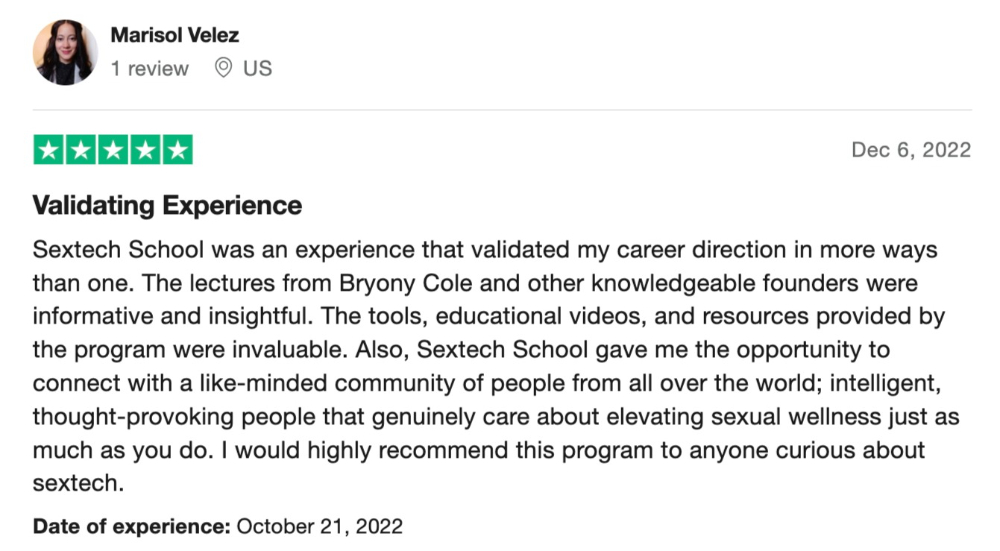The height and width of the screenshot is (551, 1000).
Task: Open the "Validating Experience" review title
Action: tap(167, 206)
